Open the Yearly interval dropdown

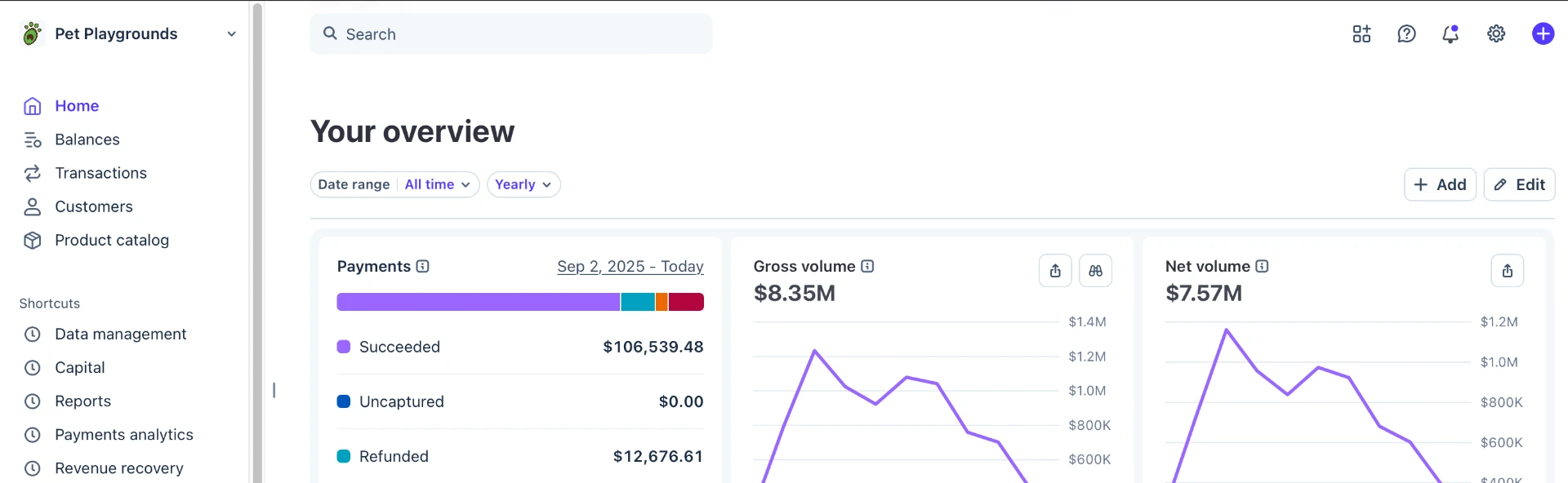pos(523,184)
